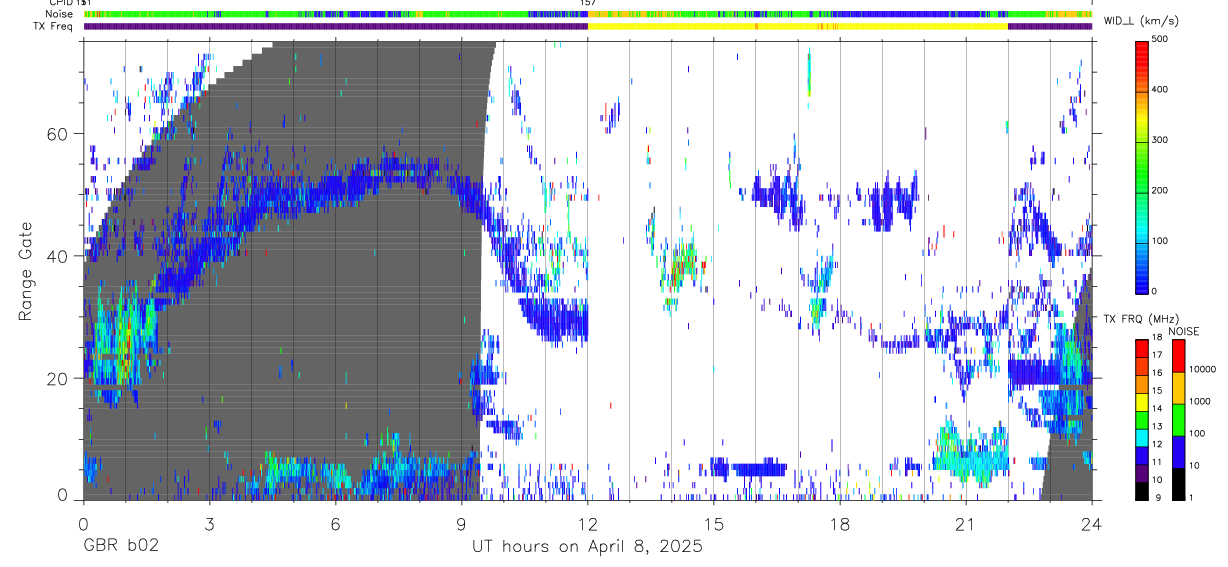Click the red segment of NOISE colorbar
The width and height of the screenshot is (1228, 567).
(1178, 356)
